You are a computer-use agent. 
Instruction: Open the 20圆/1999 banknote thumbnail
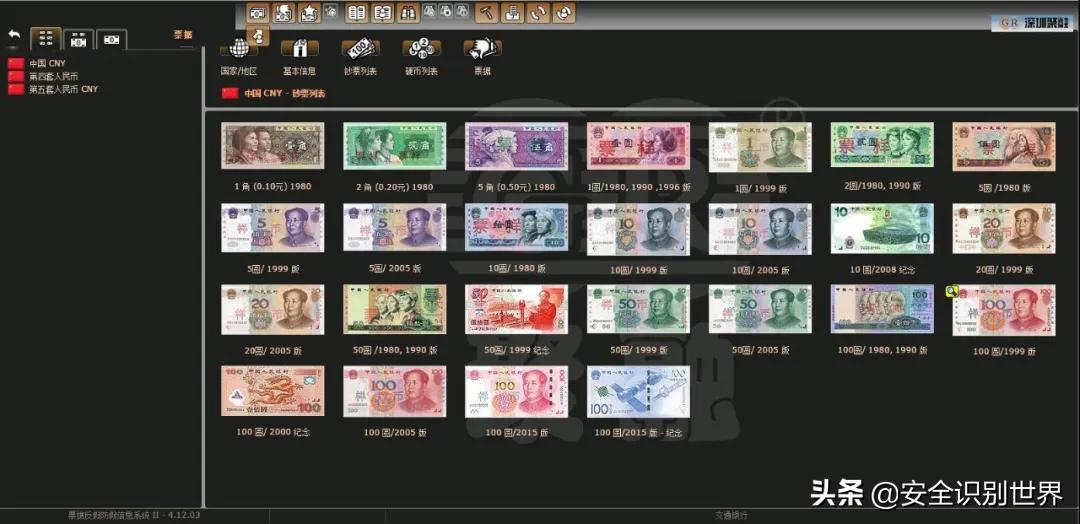coord(1004,229)
